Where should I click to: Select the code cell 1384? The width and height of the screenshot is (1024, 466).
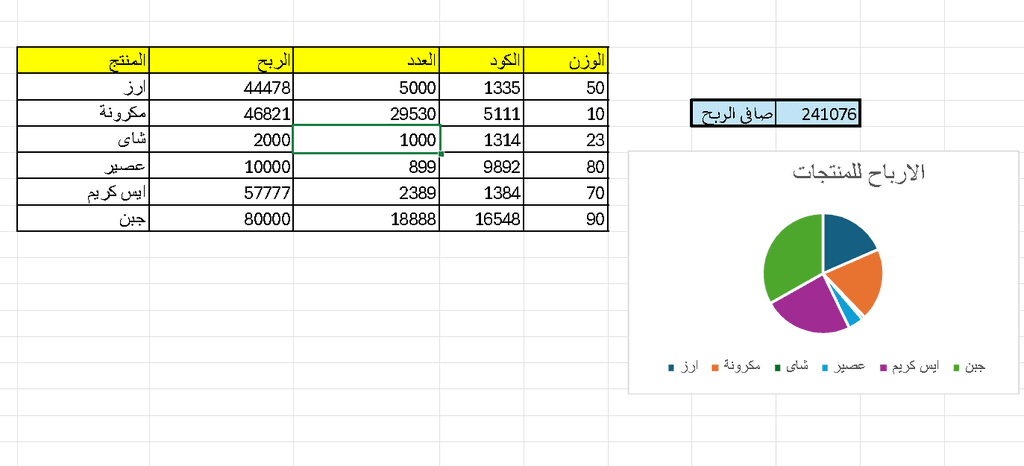482,192
